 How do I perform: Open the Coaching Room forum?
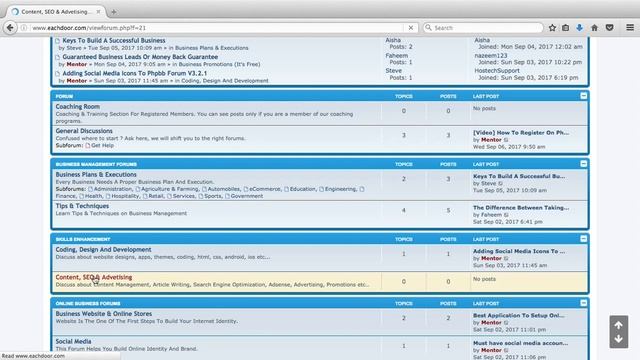click(x=78, y=107)
